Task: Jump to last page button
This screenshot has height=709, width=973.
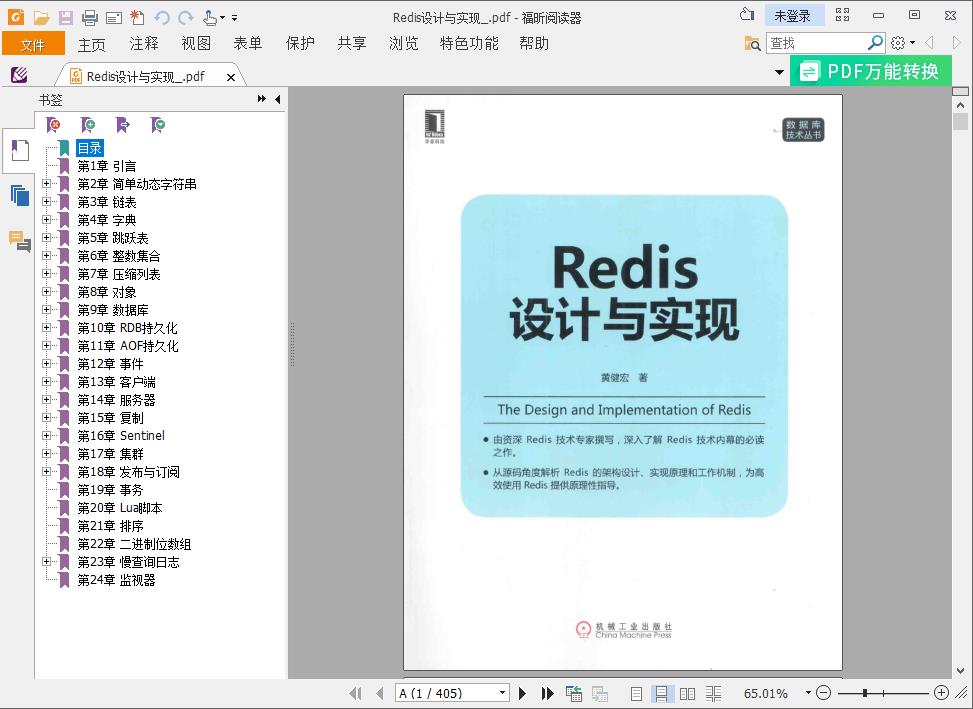Action: pyautogui.click(x=547, y=693)
